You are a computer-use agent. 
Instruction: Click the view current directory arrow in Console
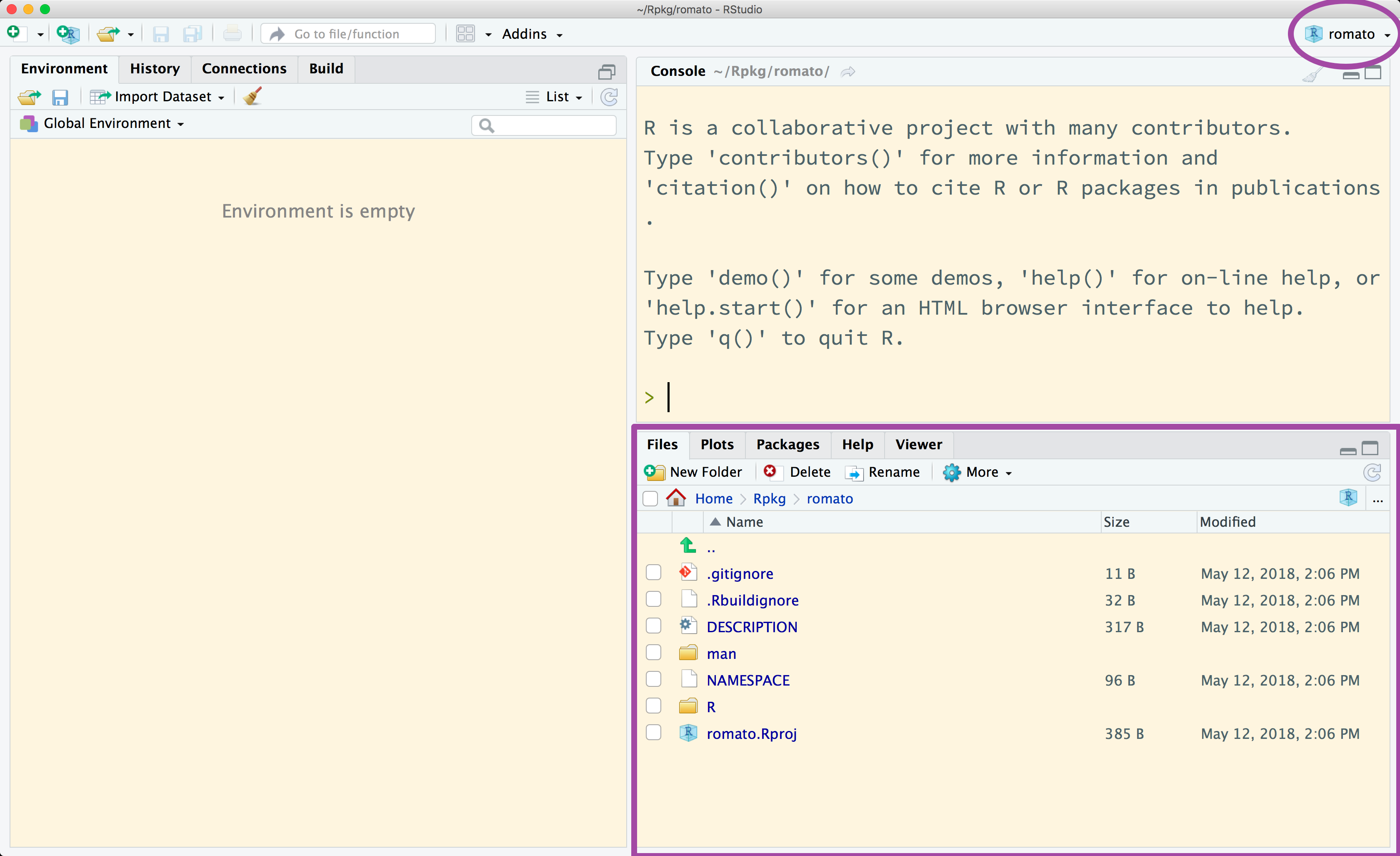pyautogui.click(x=848, y=72)
